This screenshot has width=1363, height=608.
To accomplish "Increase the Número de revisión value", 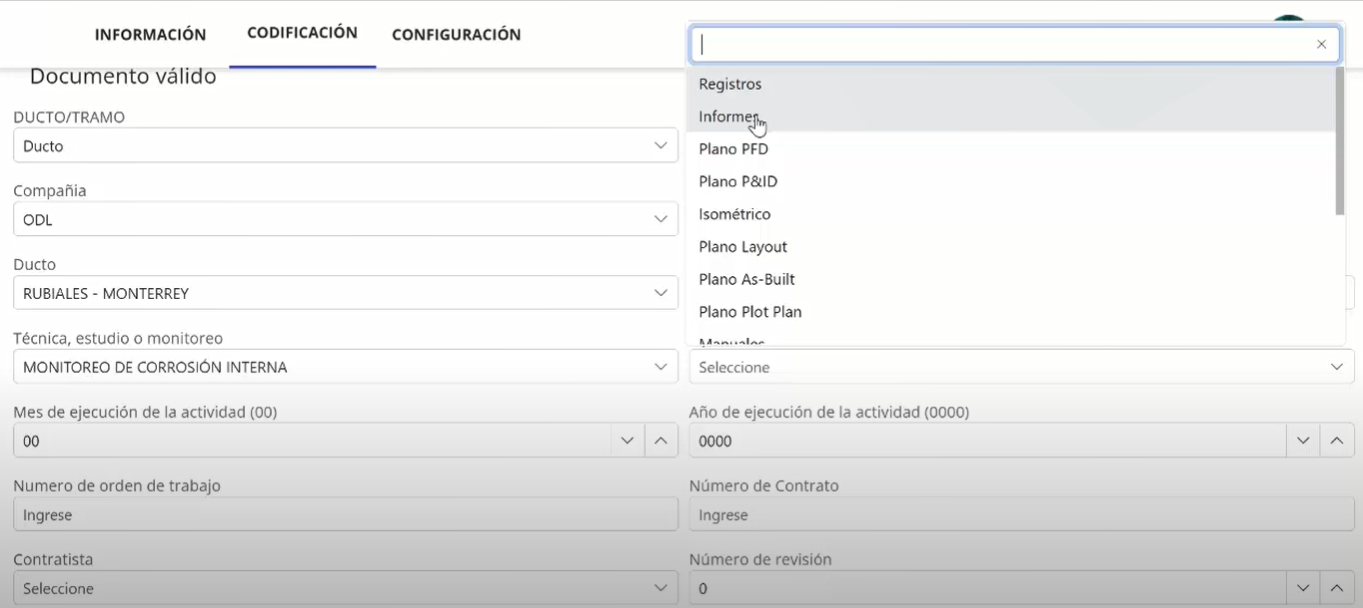I will coord(1337,588).
